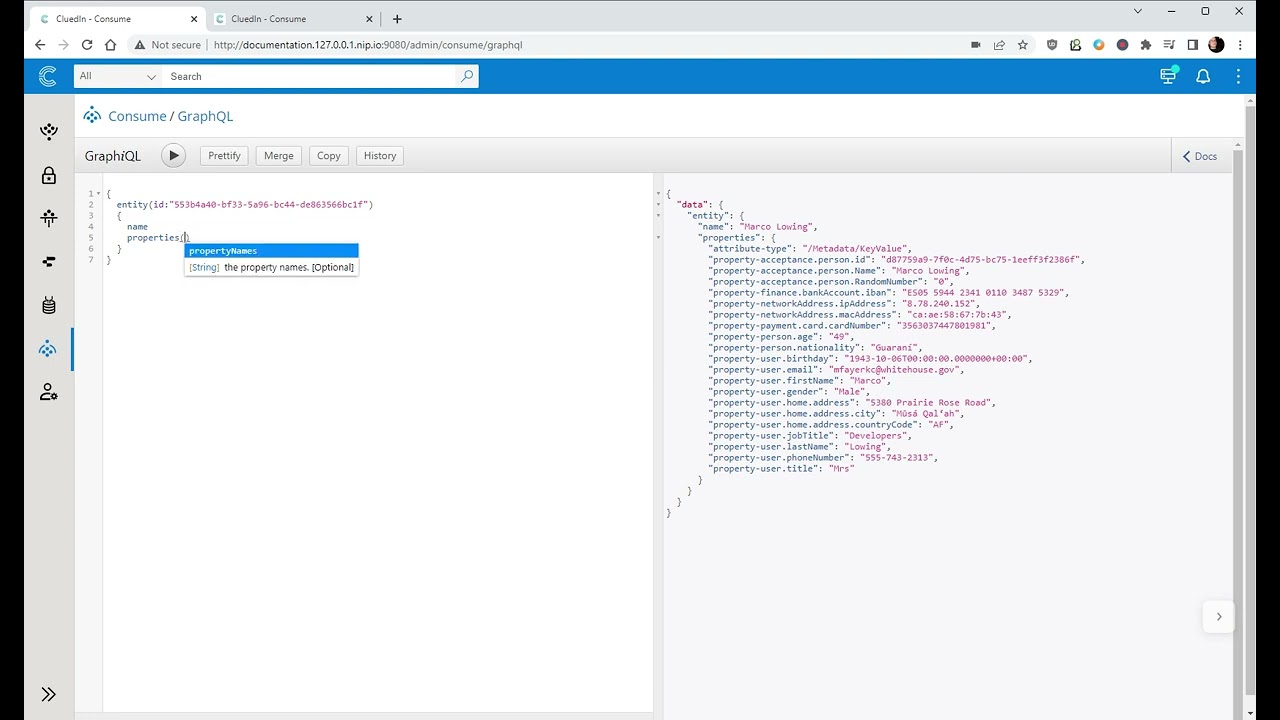Click the "name" field on line 4

click(137, 226)
